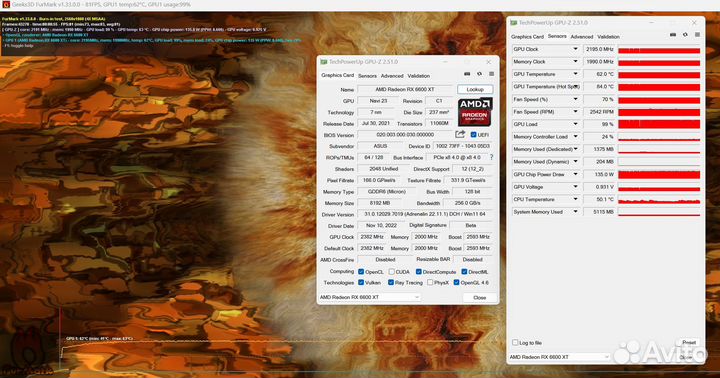The image size is (720, 378).
Task: Open the GPU Load sensor dropdown
Action: (575, 124)
